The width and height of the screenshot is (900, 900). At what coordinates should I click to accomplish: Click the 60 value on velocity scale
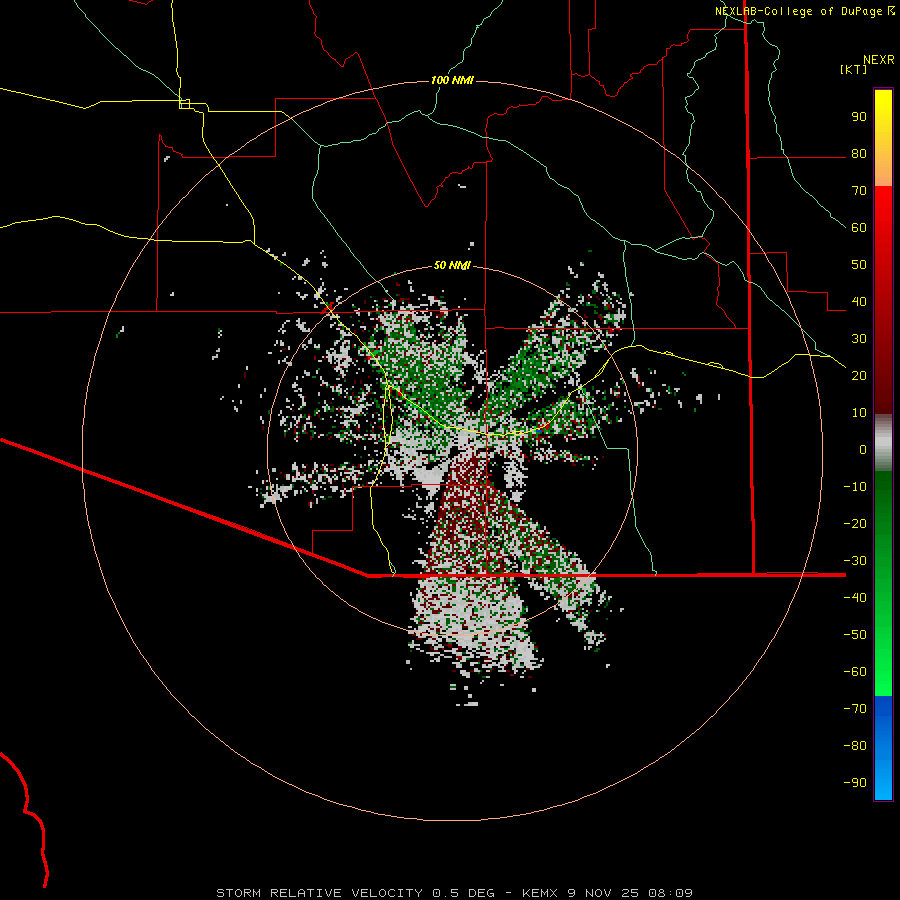tap(859, 228)
